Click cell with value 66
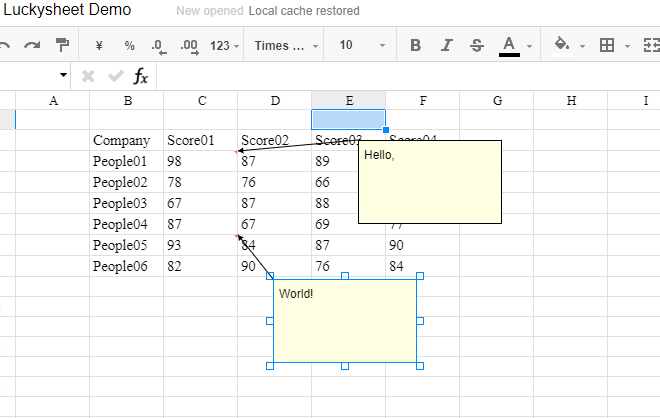 [x=335, y=182]
